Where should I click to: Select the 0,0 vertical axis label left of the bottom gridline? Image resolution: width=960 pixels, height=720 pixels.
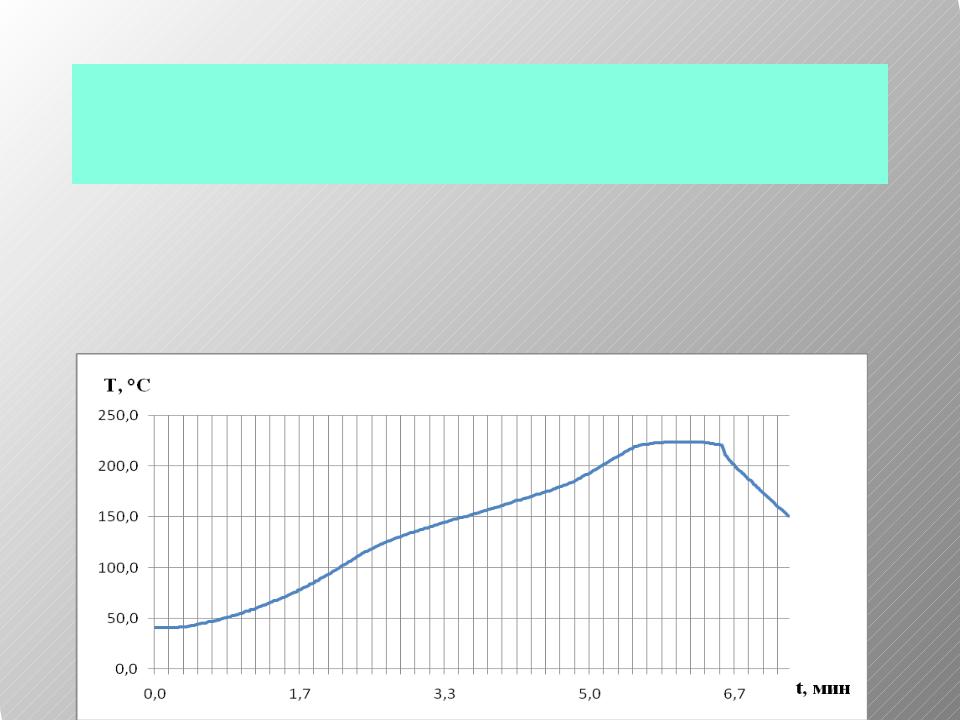point(126,669)
